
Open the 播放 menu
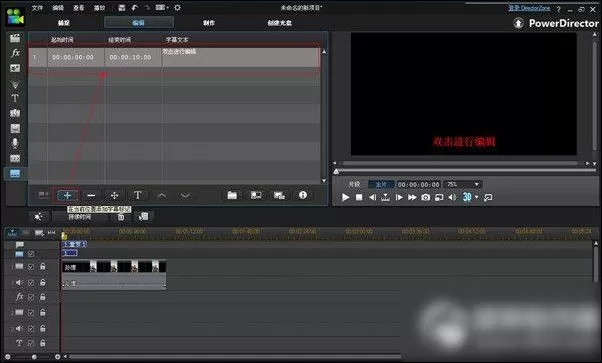click(99, 8)
